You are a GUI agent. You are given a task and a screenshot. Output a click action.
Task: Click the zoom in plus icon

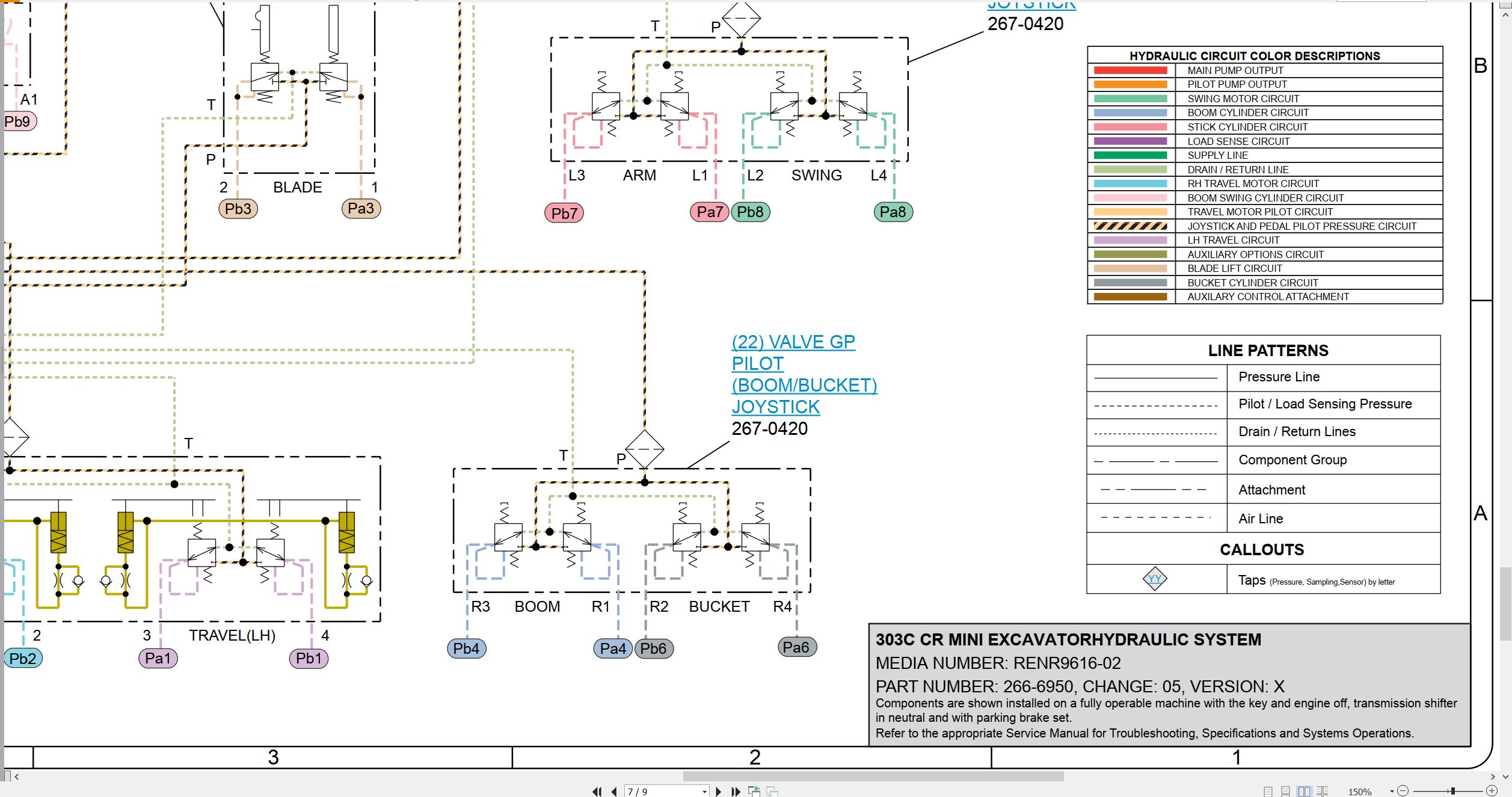[x=1492, y=791]
